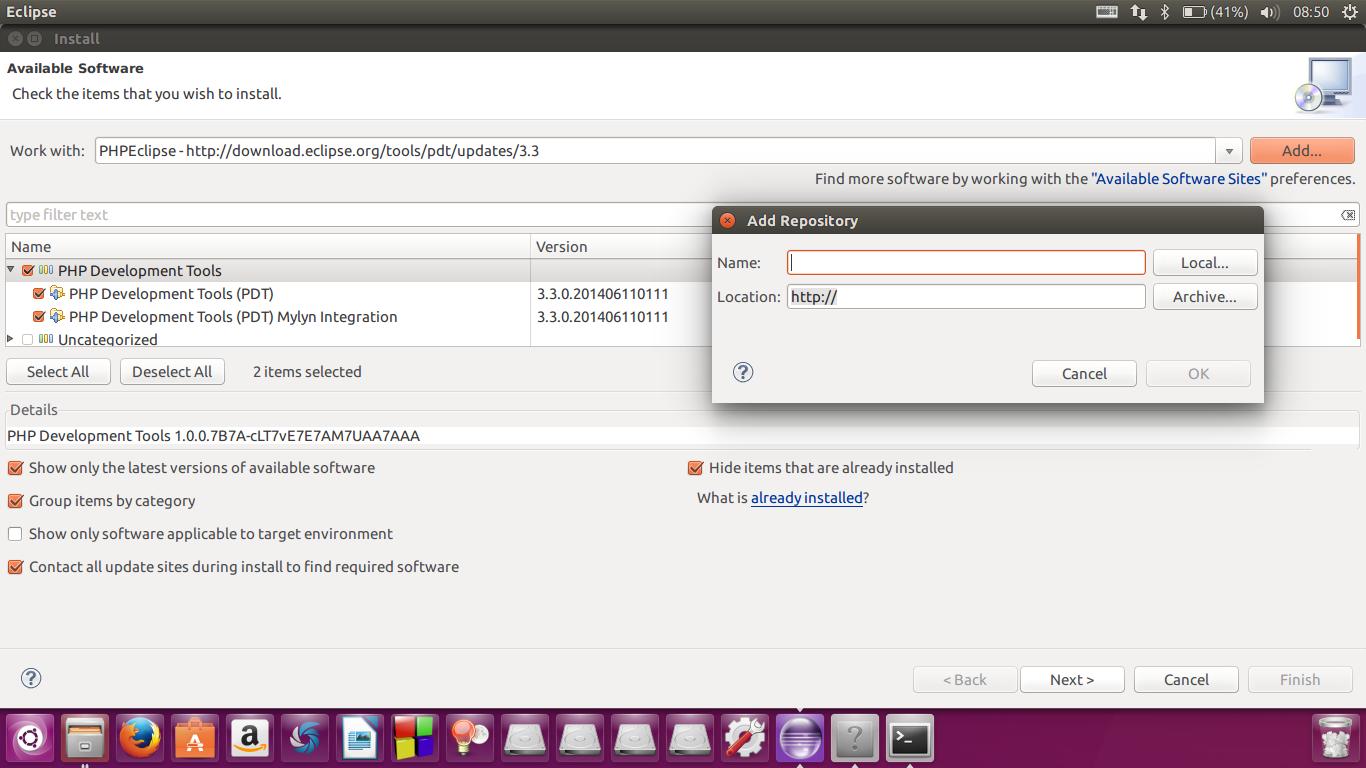Click Archive... button in Add Repository
1366x768 pixels.
point(1205,297)
